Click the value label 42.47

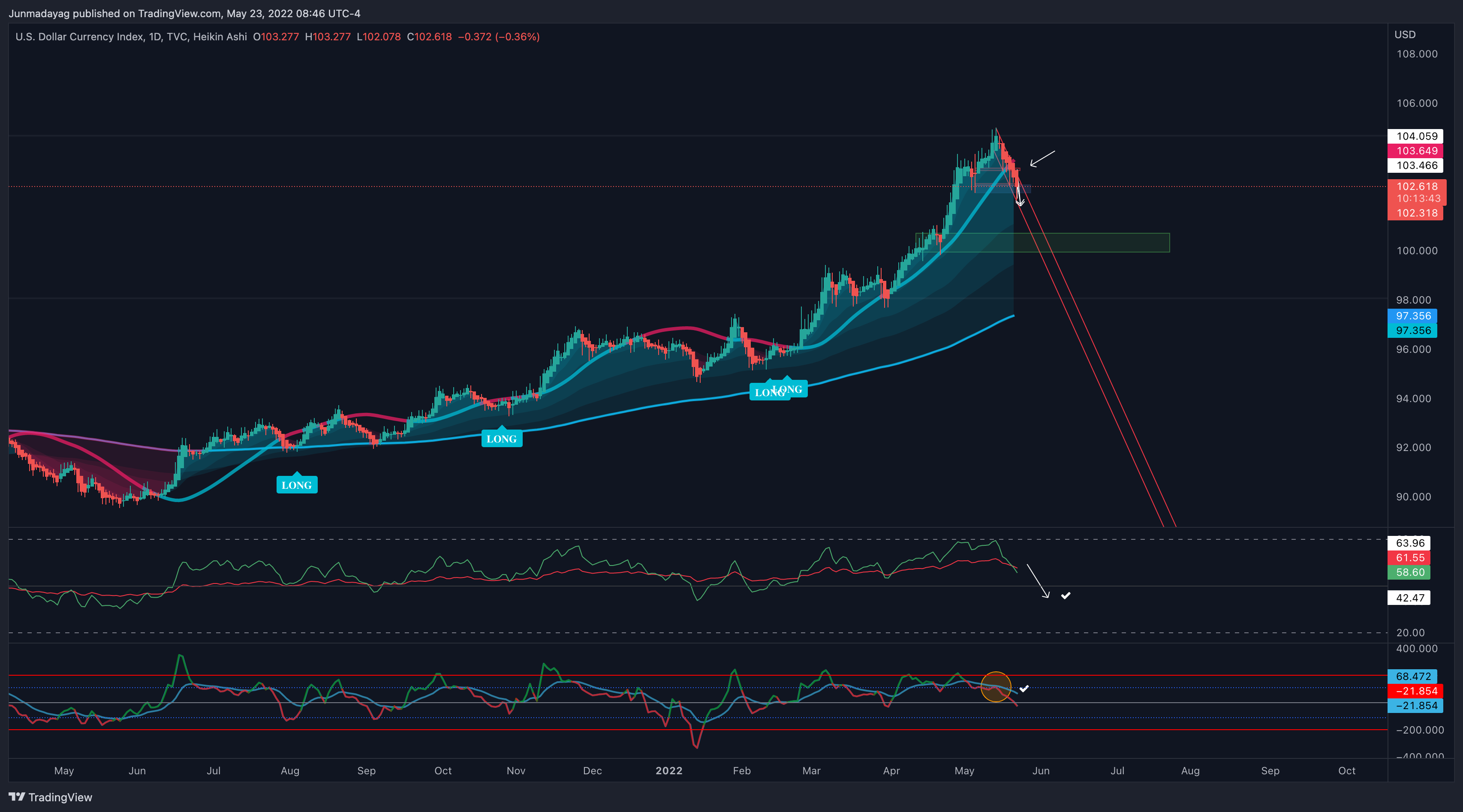coord(1409,597)
